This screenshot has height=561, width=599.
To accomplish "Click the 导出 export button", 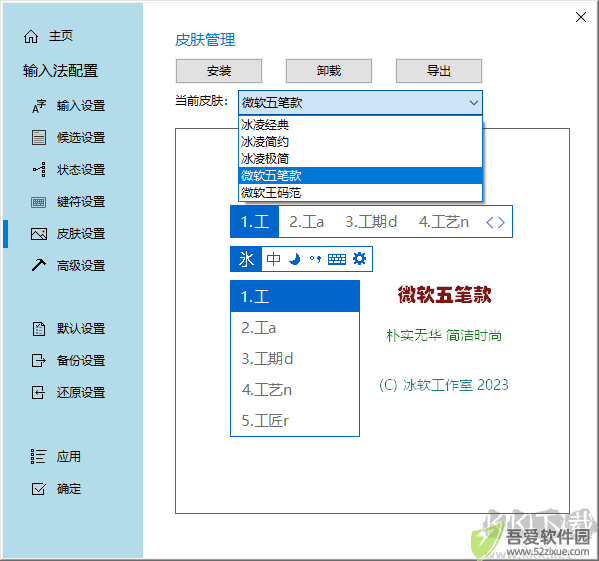I will (x=439, y=71).
